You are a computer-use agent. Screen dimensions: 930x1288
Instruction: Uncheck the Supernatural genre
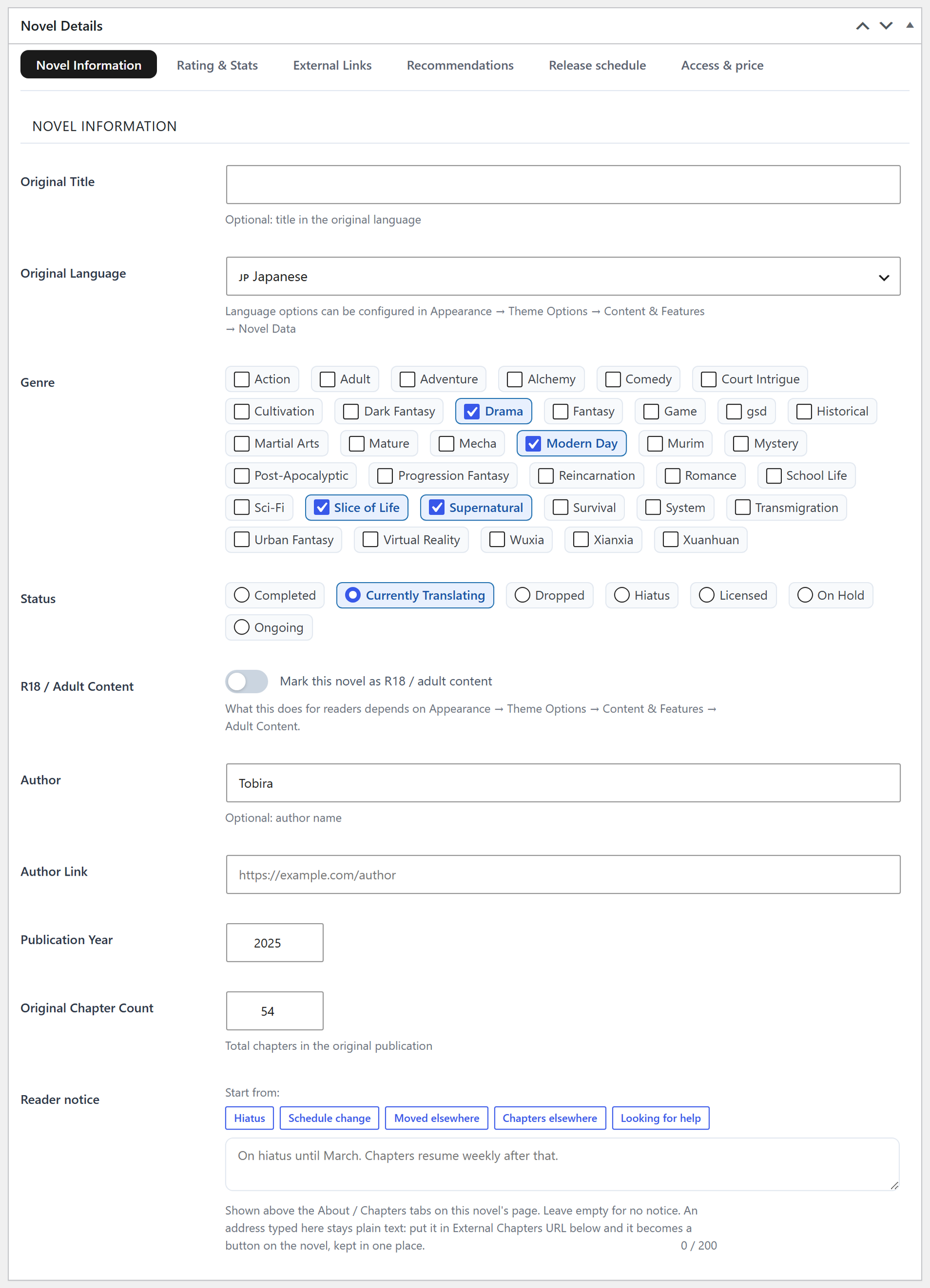pos(437,508)
